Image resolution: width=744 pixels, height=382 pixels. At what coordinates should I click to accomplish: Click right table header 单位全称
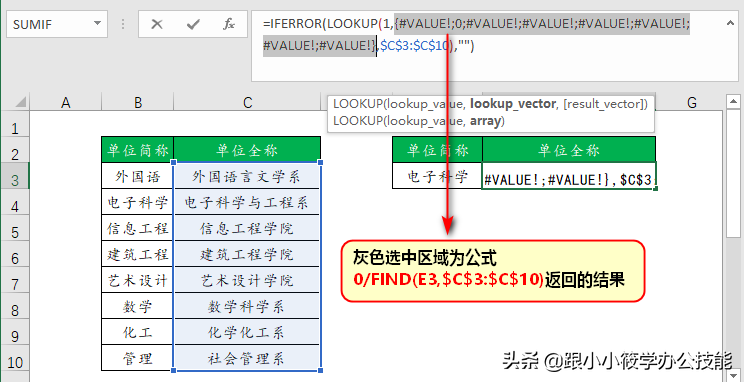click(x=569, y=150)
